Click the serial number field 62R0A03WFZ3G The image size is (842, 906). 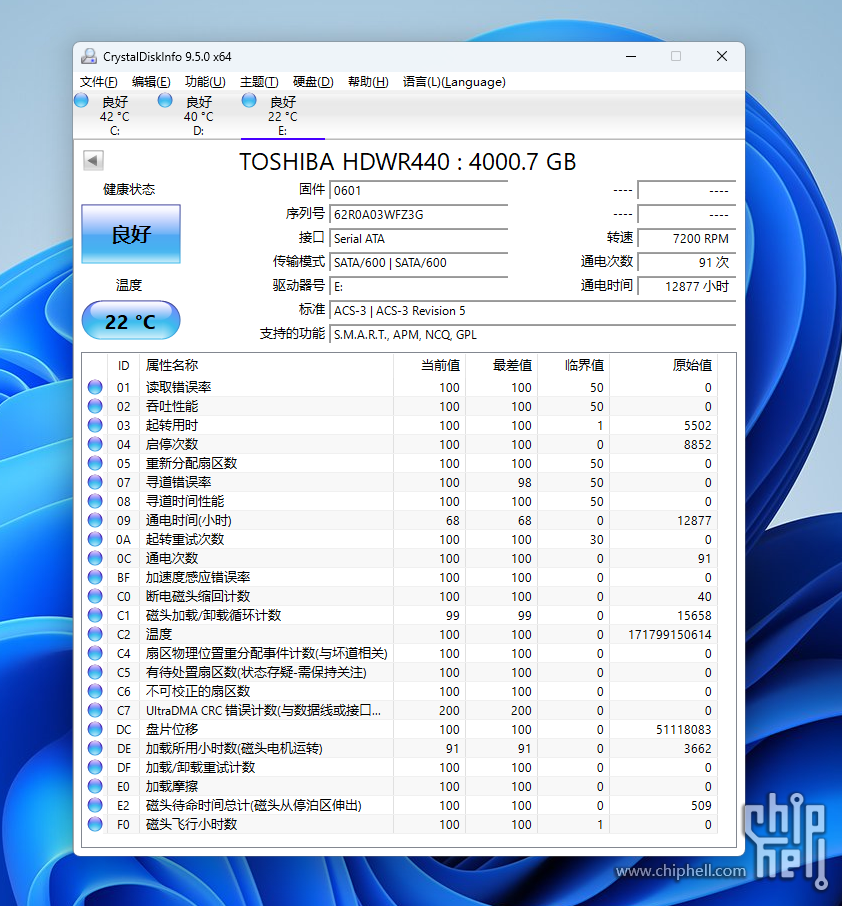pyautogui.click(x=418, y=214)
